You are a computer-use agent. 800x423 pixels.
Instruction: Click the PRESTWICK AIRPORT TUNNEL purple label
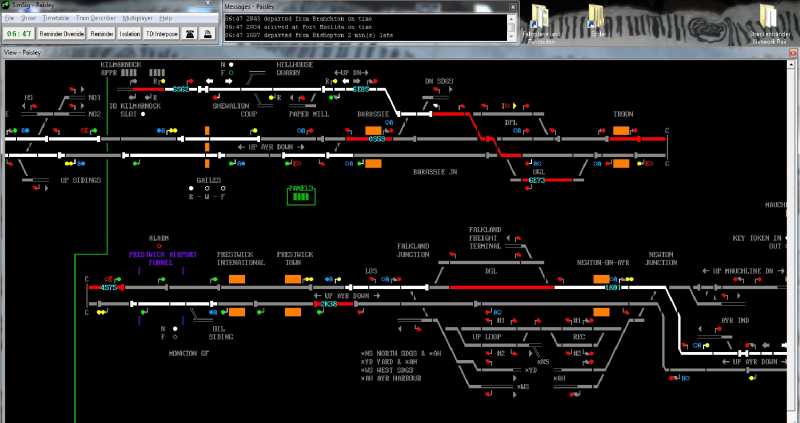pos(163,259)
